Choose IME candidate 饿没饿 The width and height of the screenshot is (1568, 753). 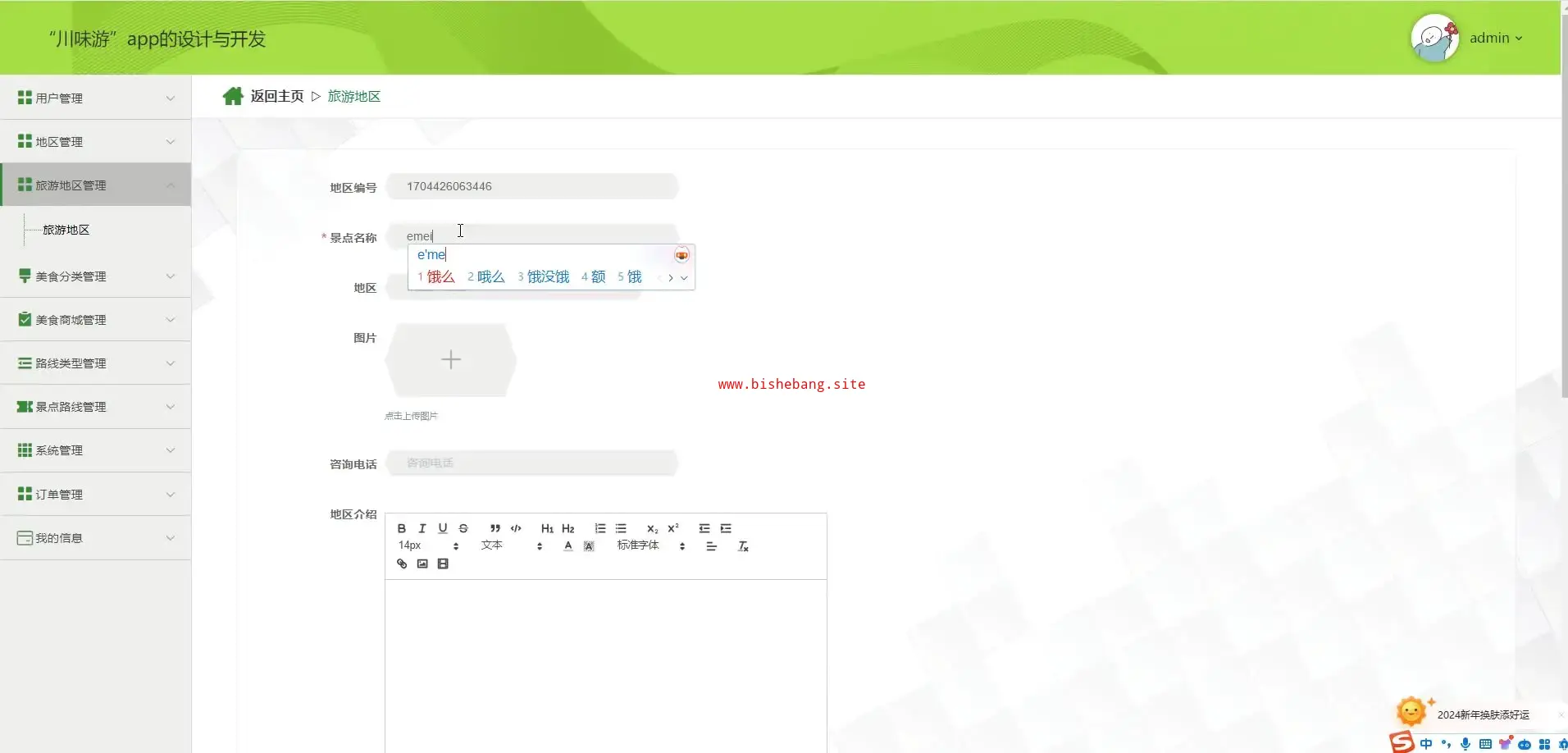point(544,277)
